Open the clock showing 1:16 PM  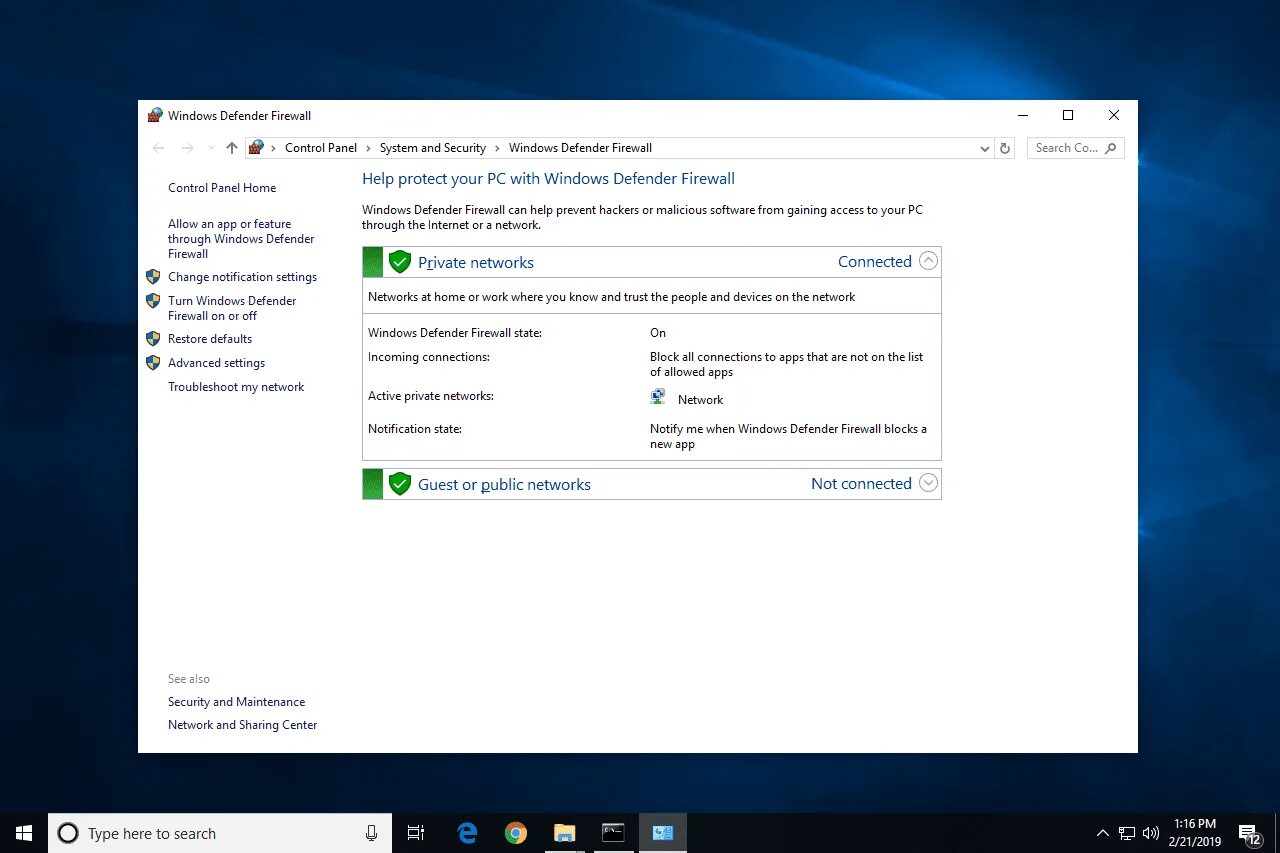tap(1195, 833)
